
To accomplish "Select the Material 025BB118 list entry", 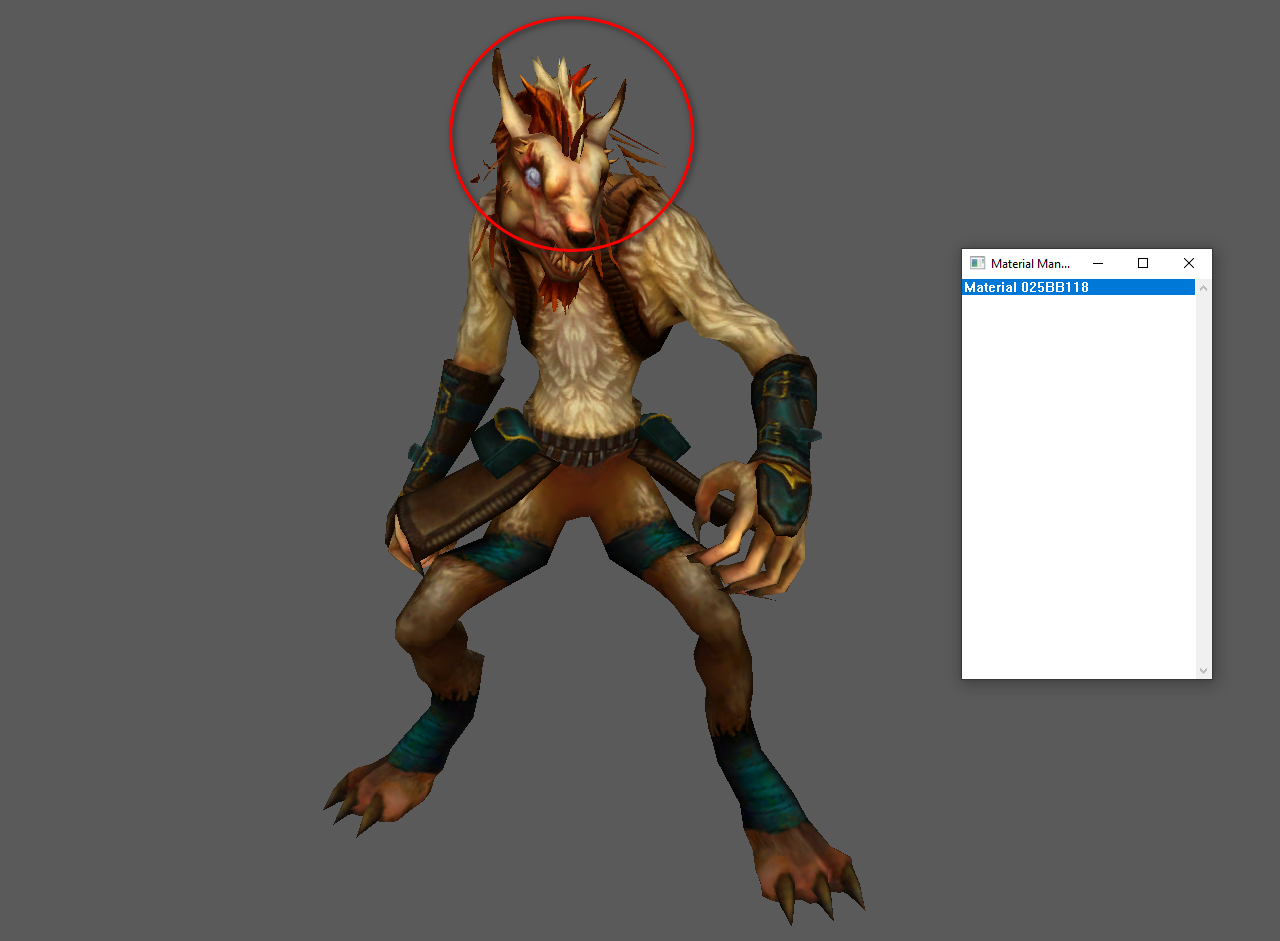I will click(1079, 287).
